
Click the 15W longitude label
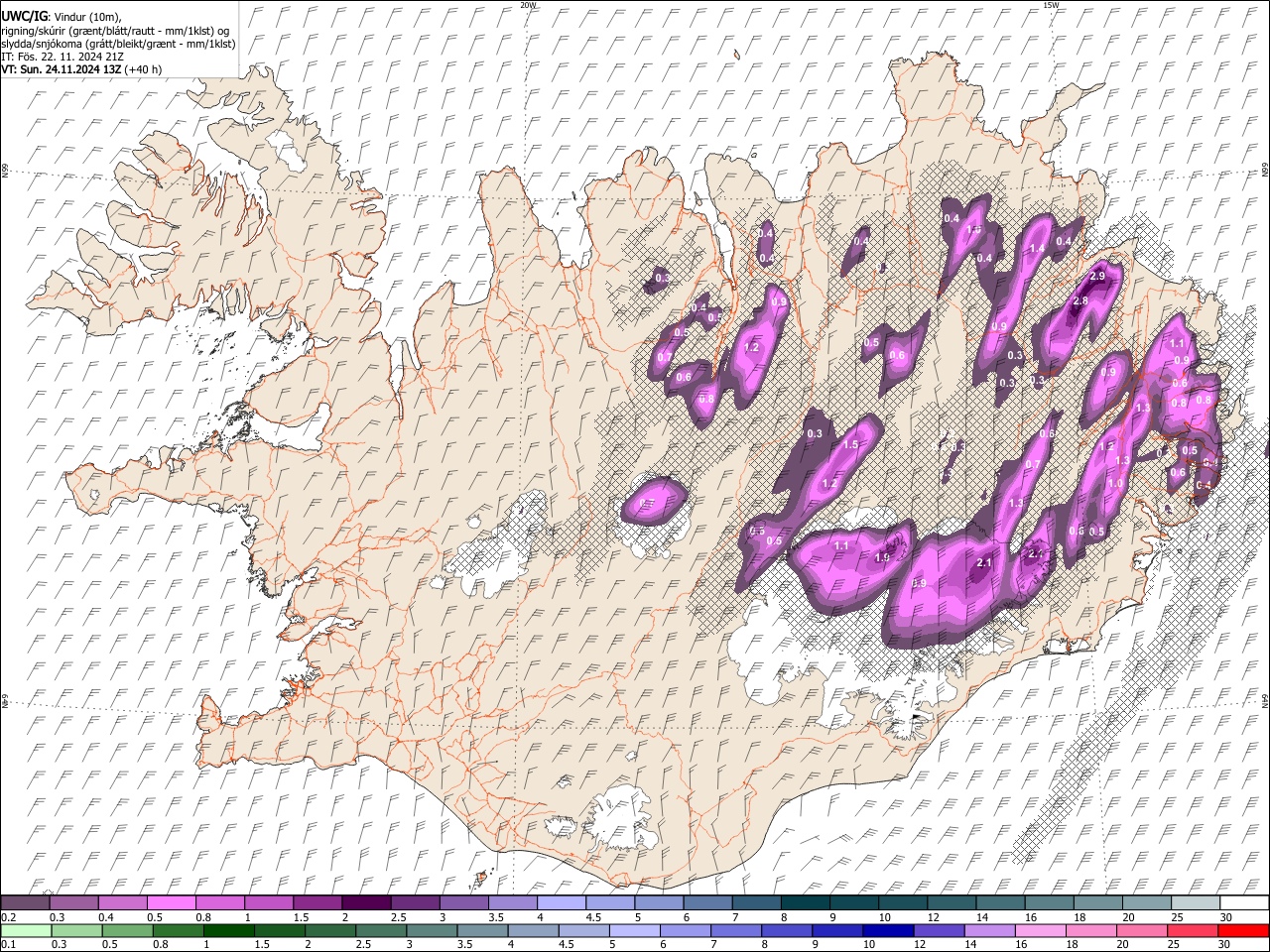coord(1050,5)
